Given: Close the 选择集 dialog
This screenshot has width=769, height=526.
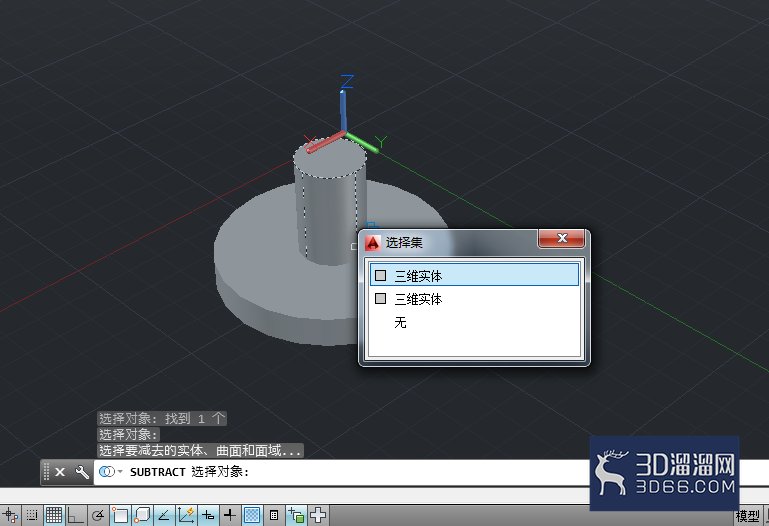Looking at the screenshot, I should click(562, 238).
